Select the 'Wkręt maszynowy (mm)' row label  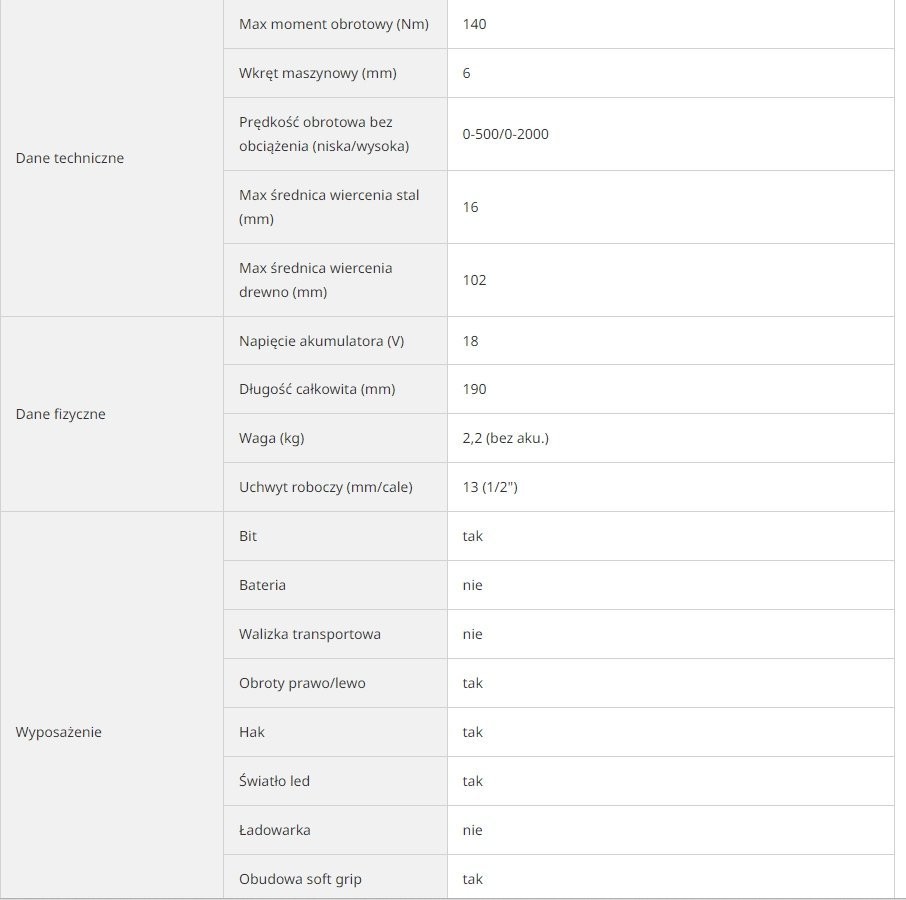coord(320,73)
